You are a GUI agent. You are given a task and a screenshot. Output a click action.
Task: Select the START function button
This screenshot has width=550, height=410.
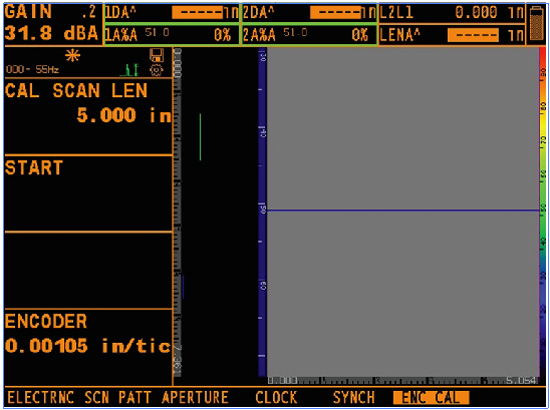[88, 193]
